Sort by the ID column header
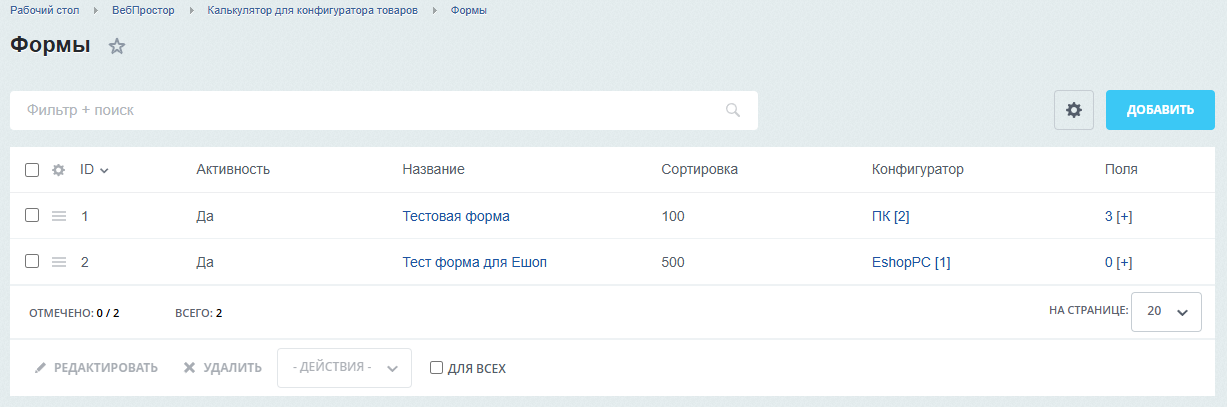The image size is (1227, 407). (x=94, y=170)
